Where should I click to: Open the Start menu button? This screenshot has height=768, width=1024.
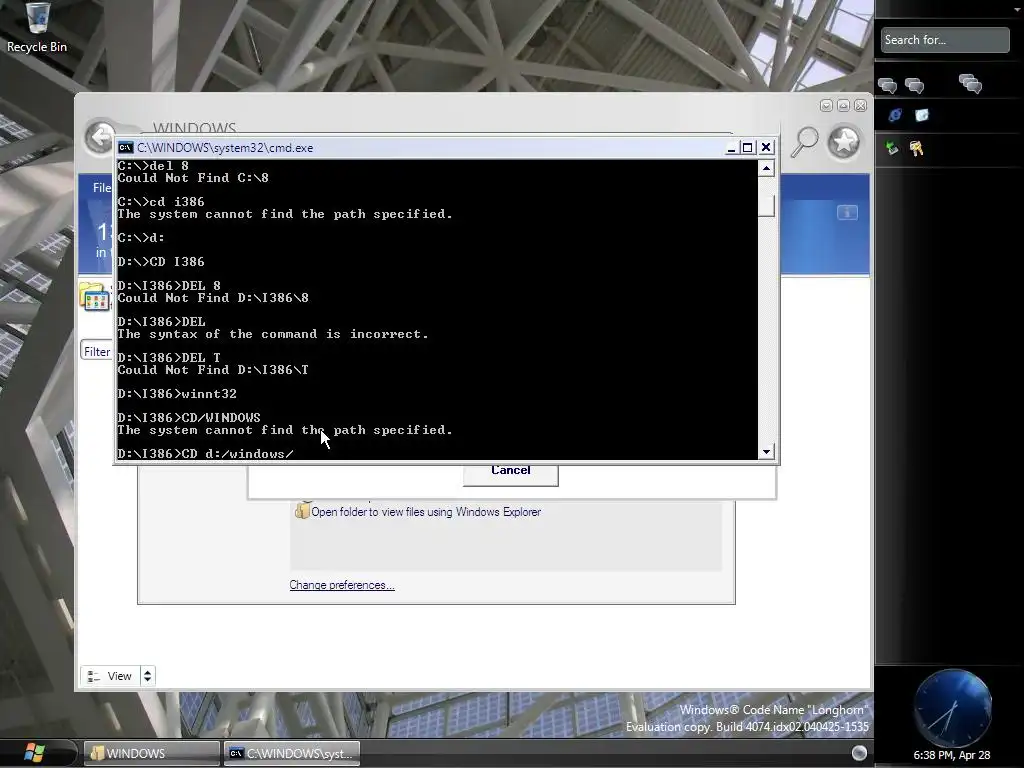(x=34, y=753)
